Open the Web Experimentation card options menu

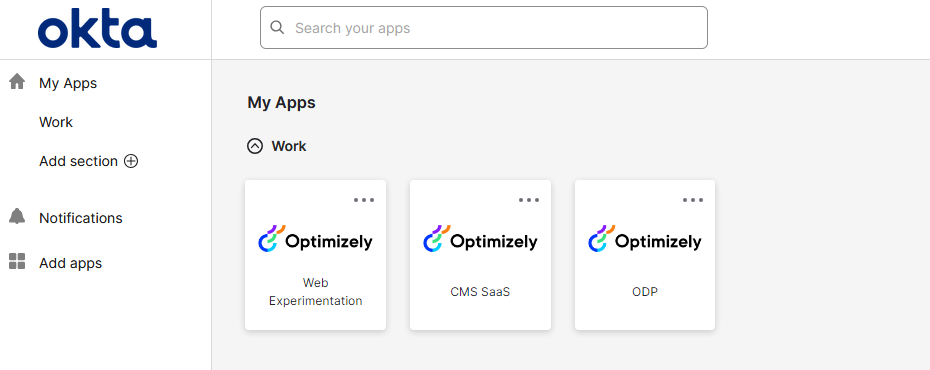[364, 200]
